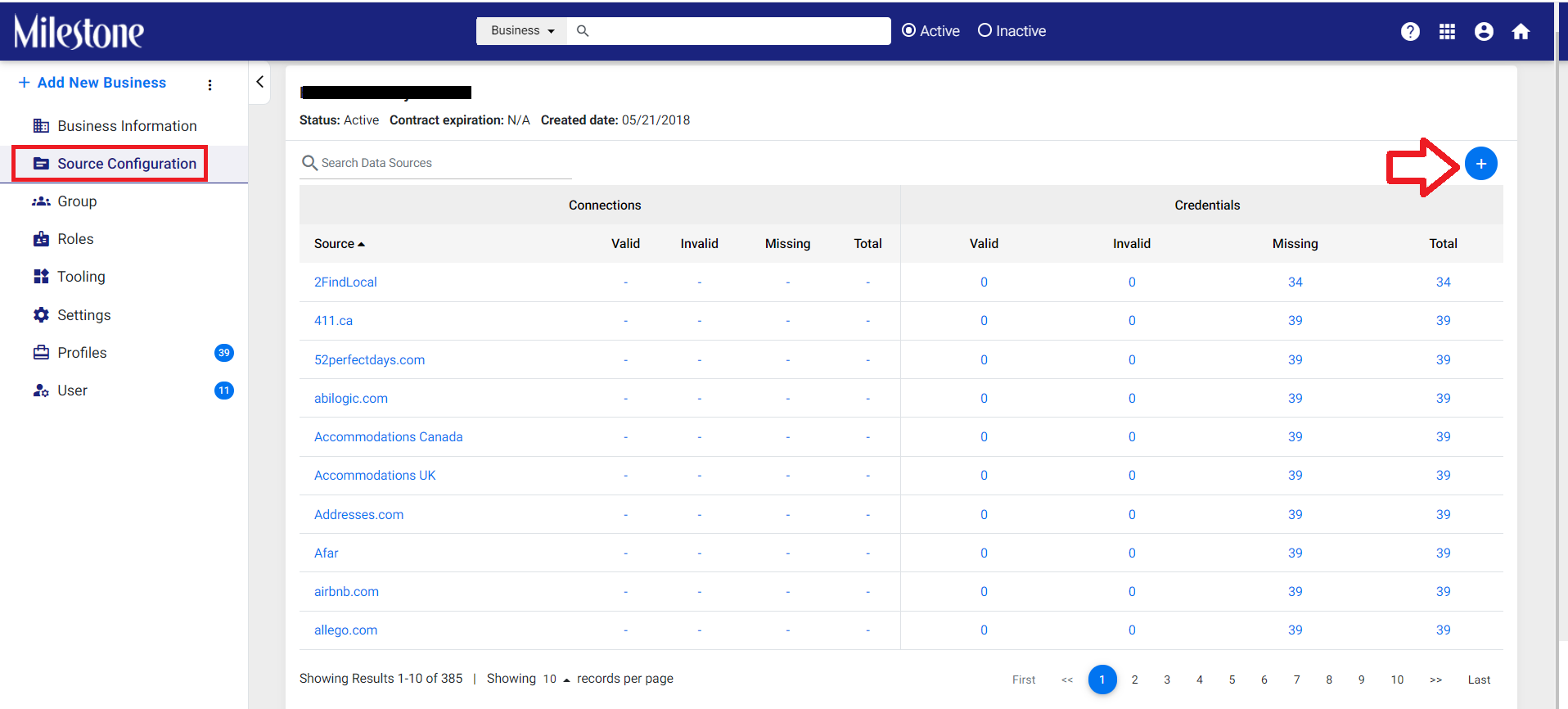Go to page 2 of results

point(1134,680)
